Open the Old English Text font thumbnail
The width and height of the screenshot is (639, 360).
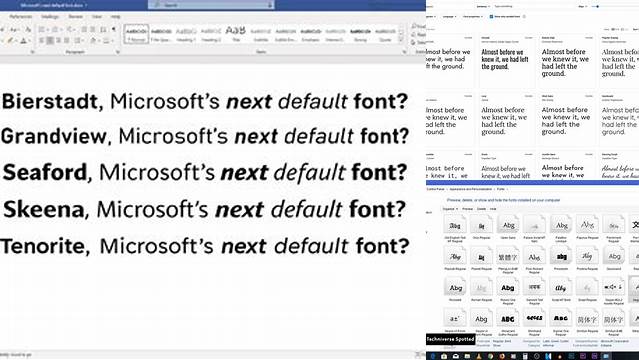(455, 225)
